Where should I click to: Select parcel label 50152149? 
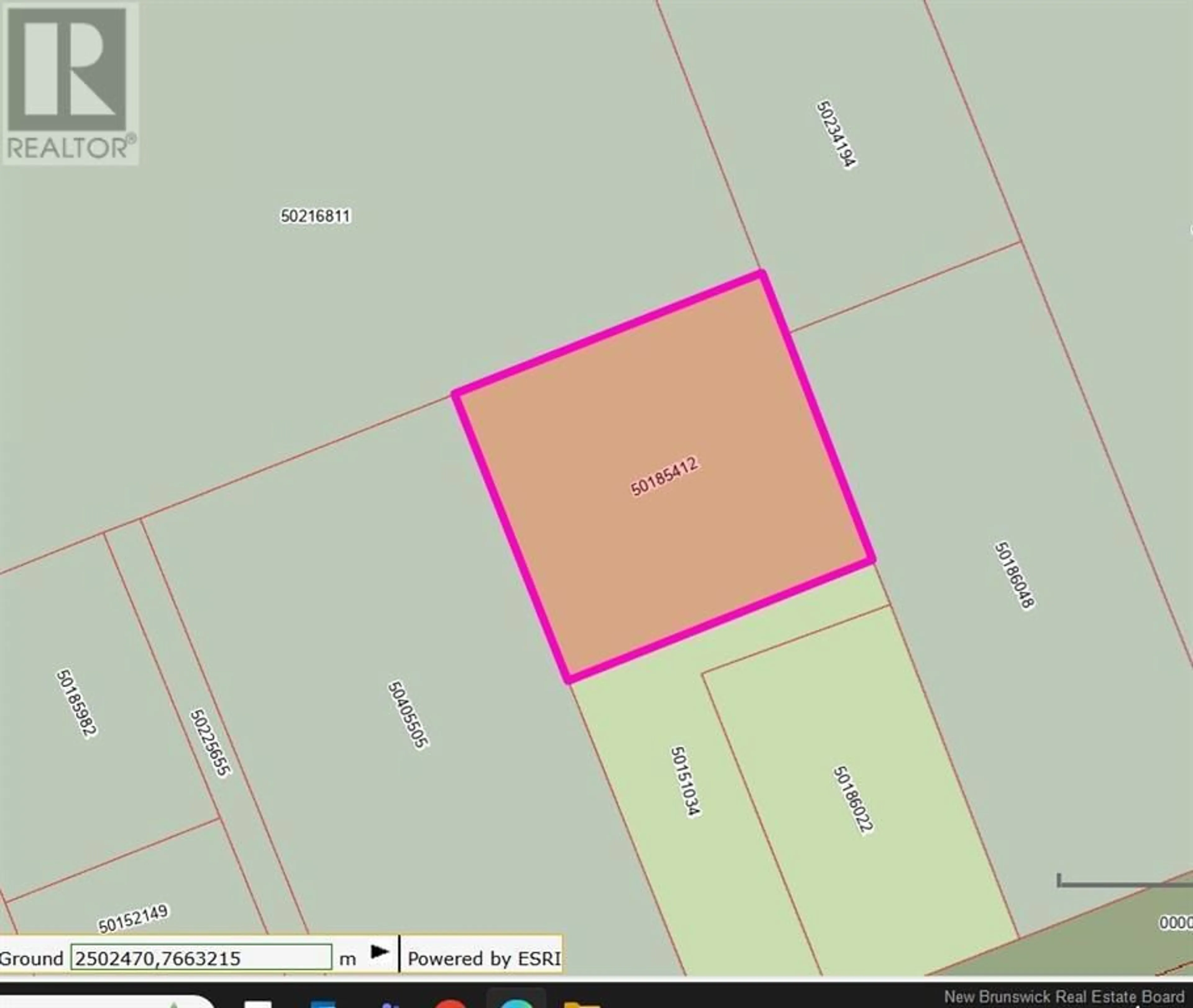133,918
